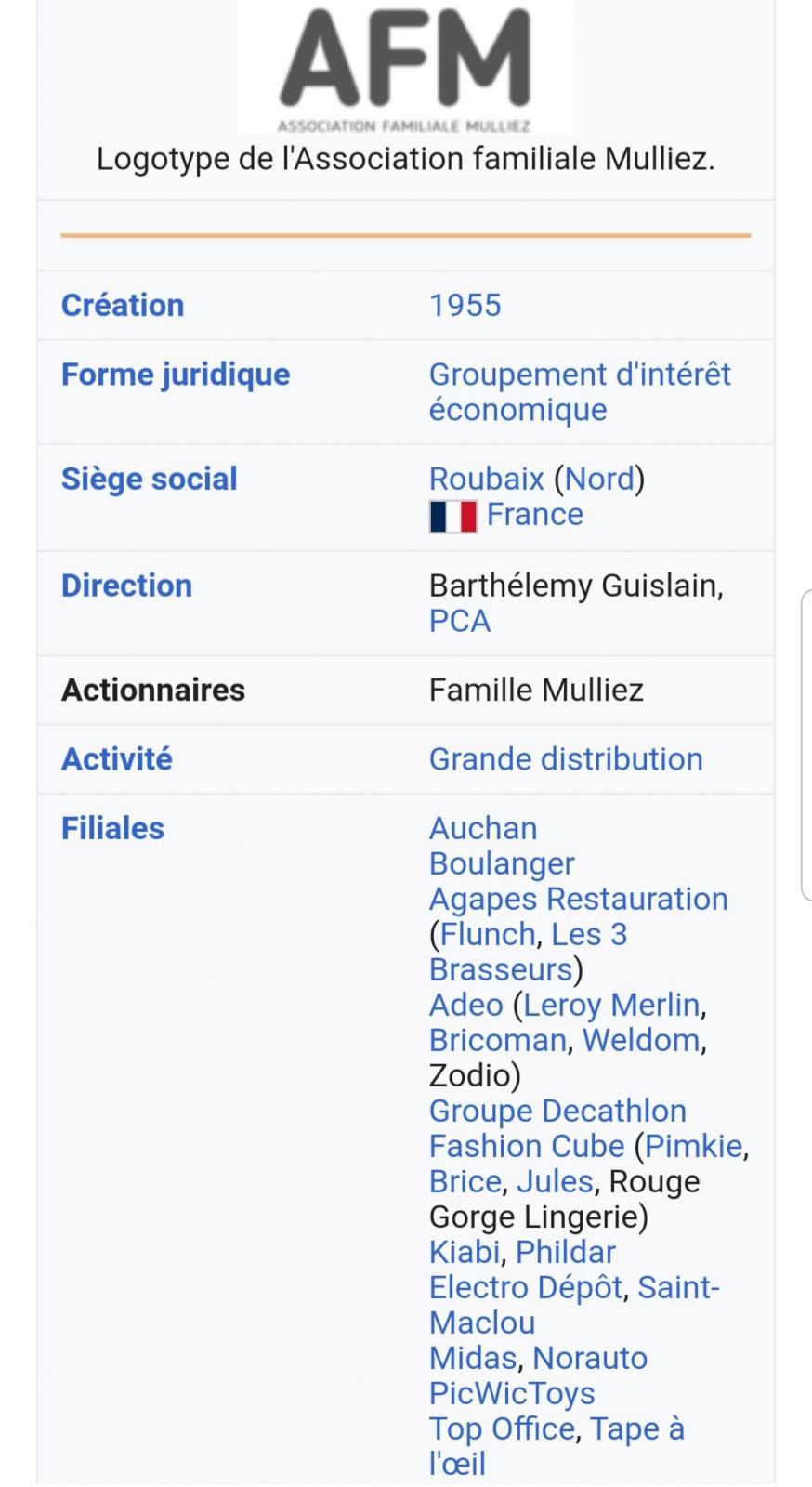
Task: Open the Grande distribution link
Action: 566,758
